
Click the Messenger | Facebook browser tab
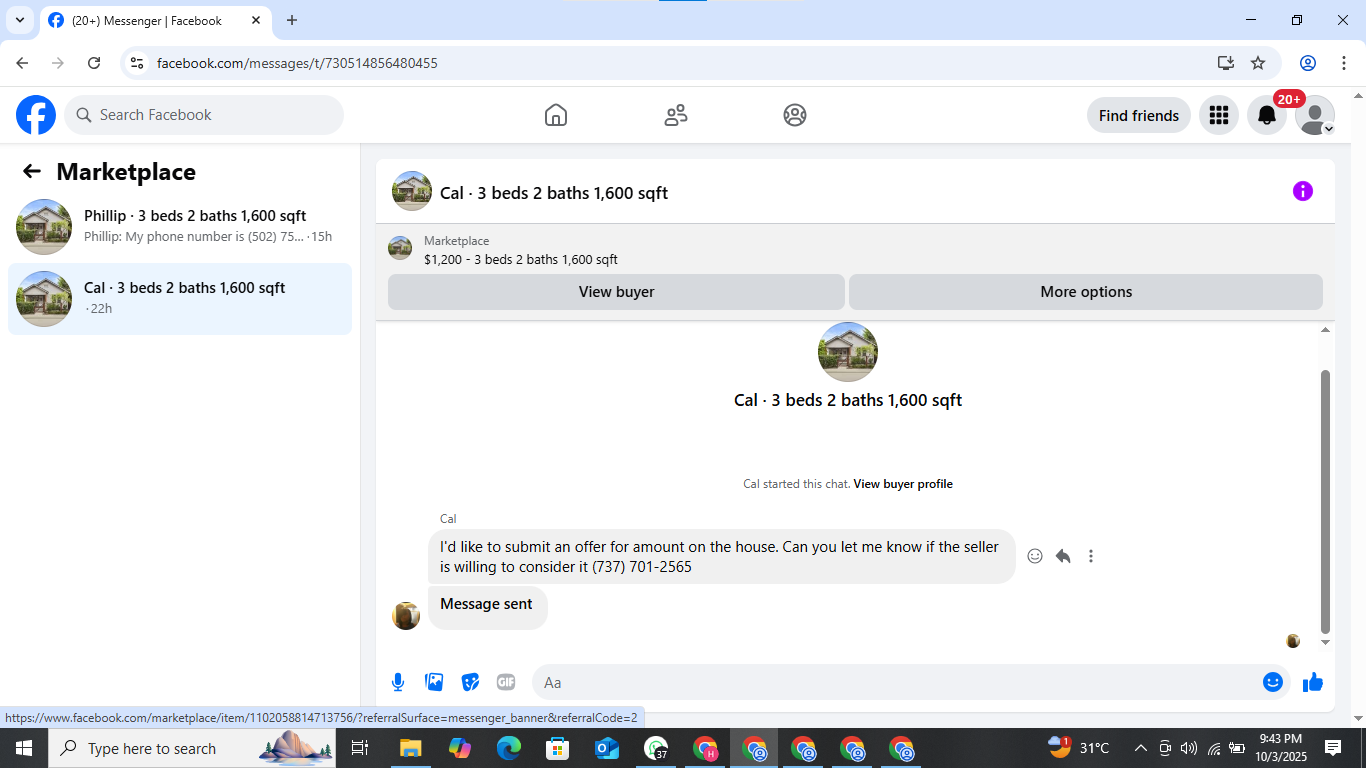tap(155, 20)
